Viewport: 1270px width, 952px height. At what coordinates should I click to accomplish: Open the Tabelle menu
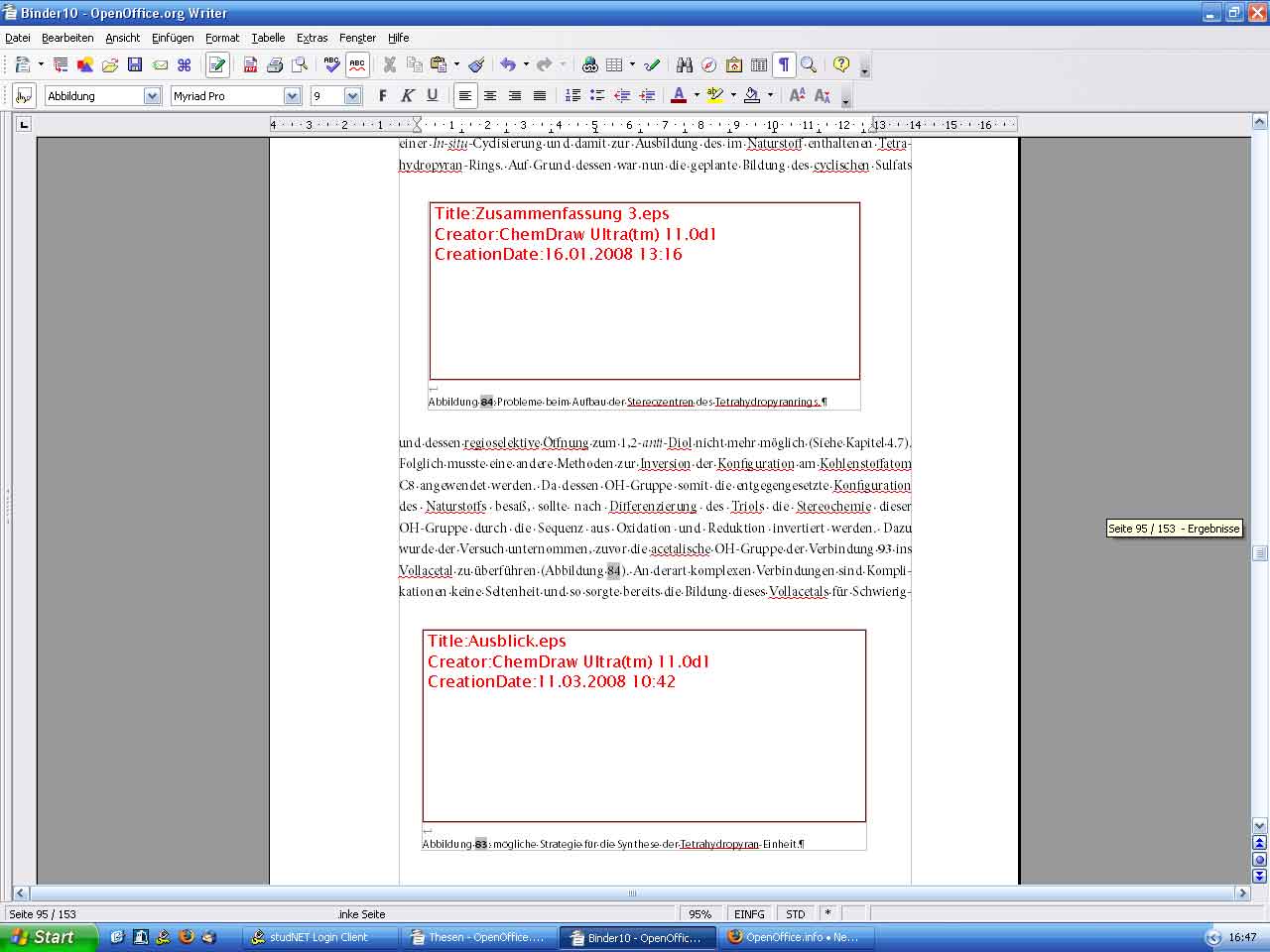[x=268, y=38]
